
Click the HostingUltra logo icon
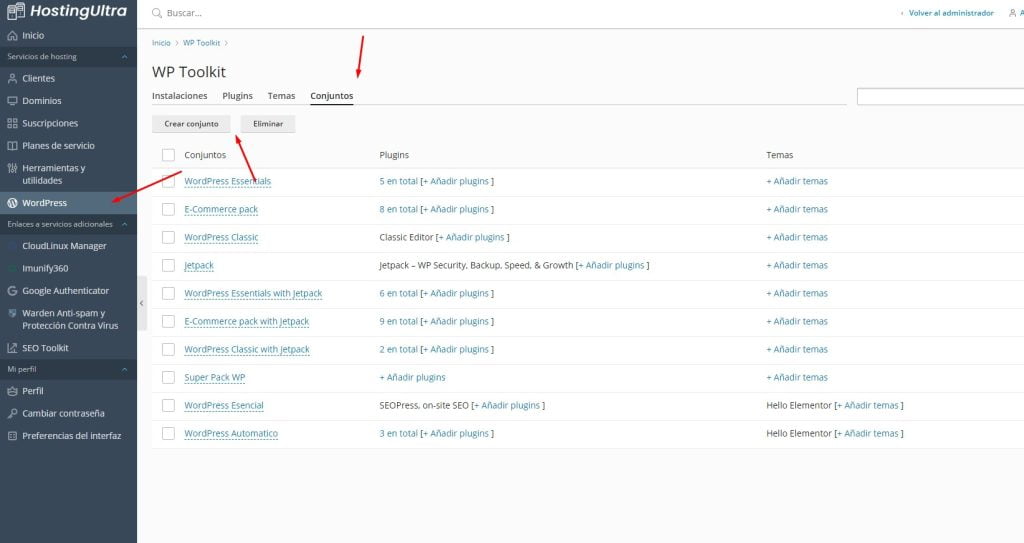point(16,10)
